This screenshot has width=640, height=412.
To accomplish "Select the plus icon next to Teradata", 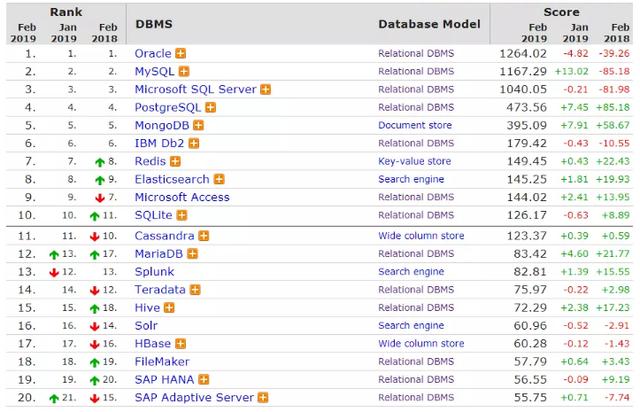I will [198, 290].
